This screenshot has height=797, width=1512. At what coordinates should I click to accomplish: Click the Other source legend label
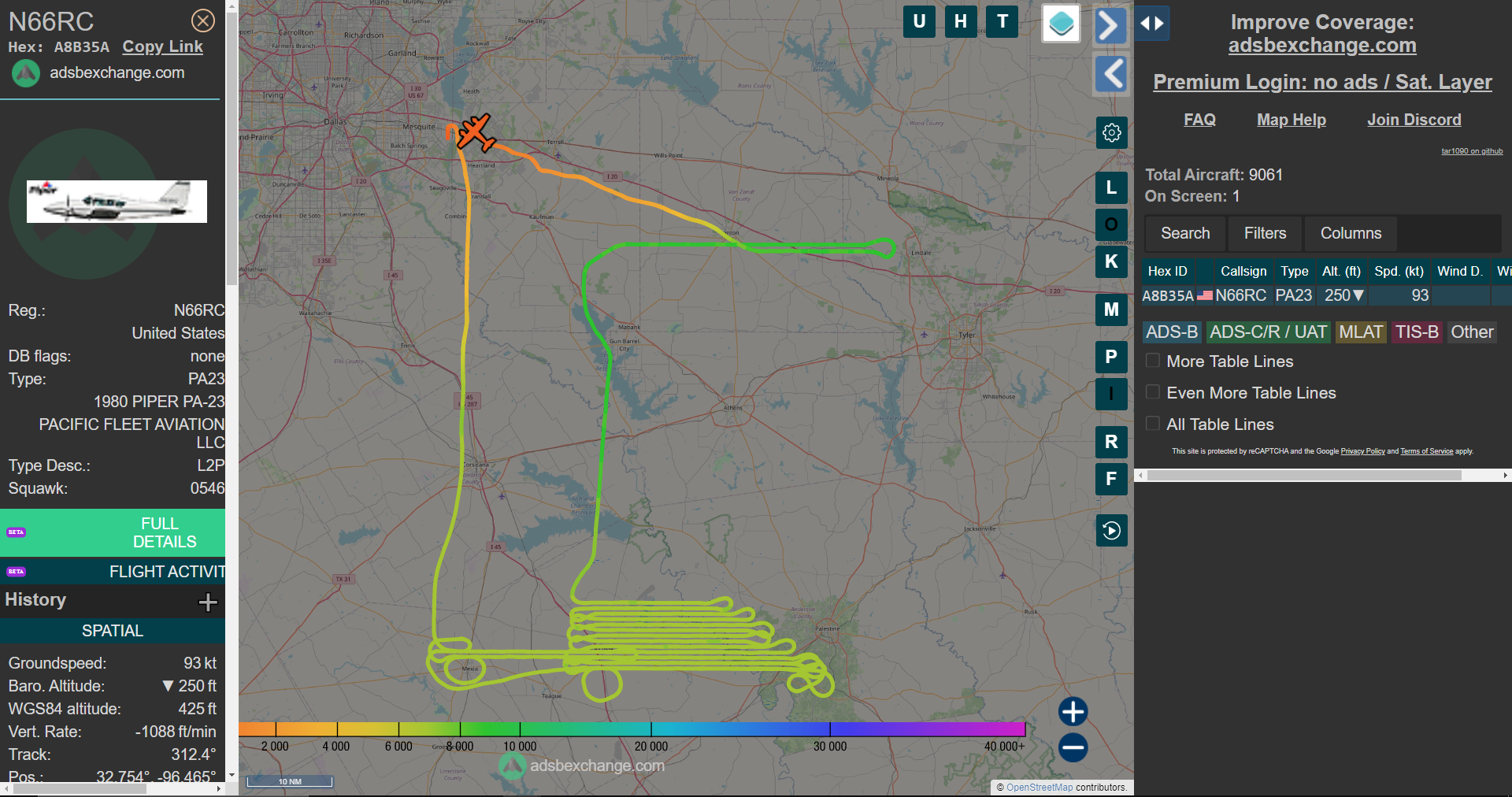(1472, 332)
